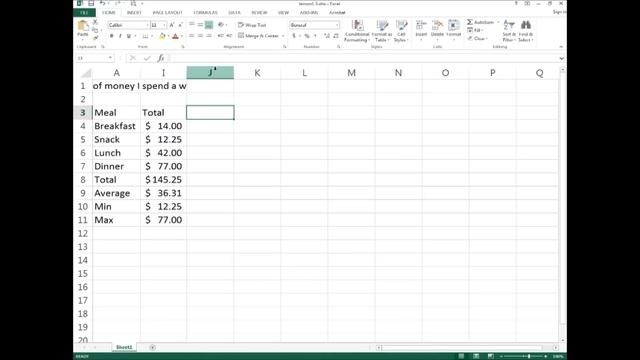
Task: Switch to the FORMULAS tab
Action: click(x=205, y=13)
